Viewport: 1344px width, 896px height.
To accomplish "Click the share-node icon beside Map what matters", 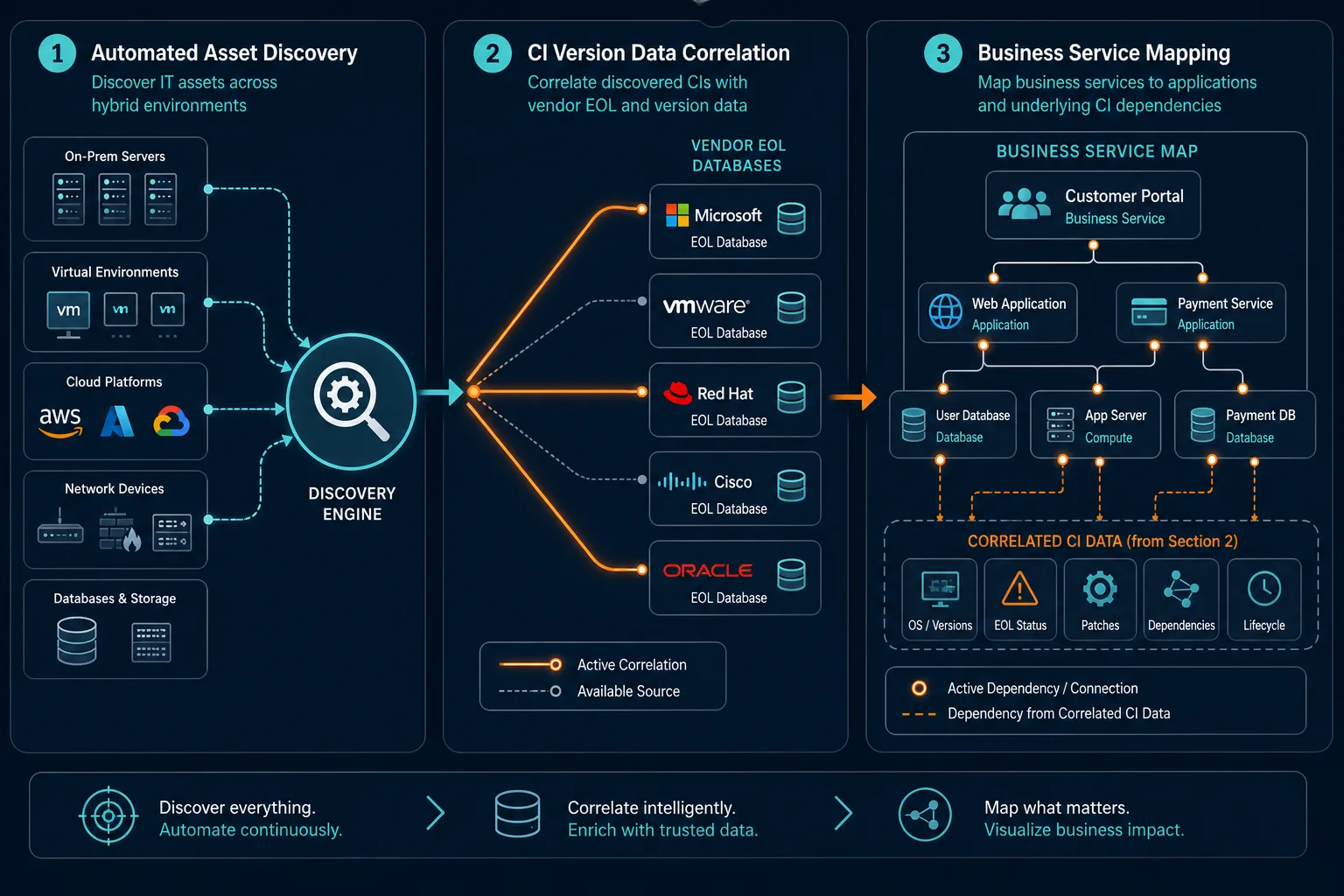I will pos(925,815).
